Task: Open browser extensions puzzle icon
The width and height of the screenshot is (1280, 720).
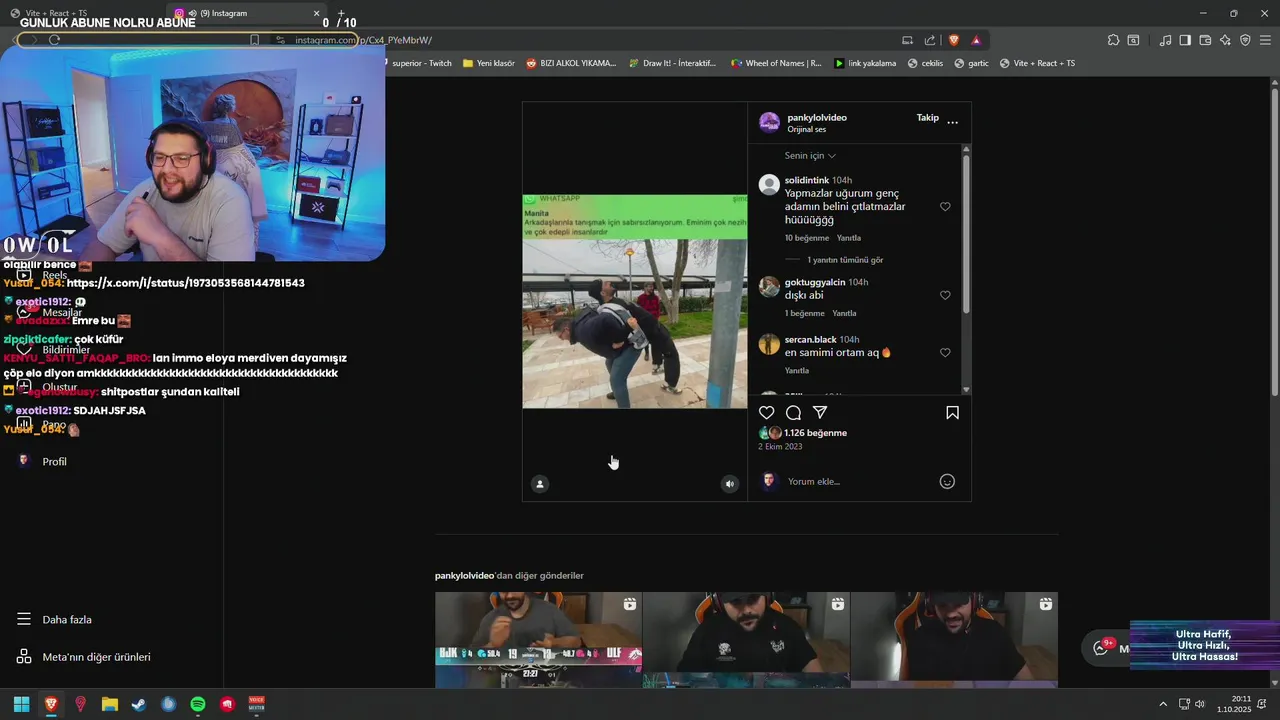Action: pyautogui.click(x=1113, y=40)
